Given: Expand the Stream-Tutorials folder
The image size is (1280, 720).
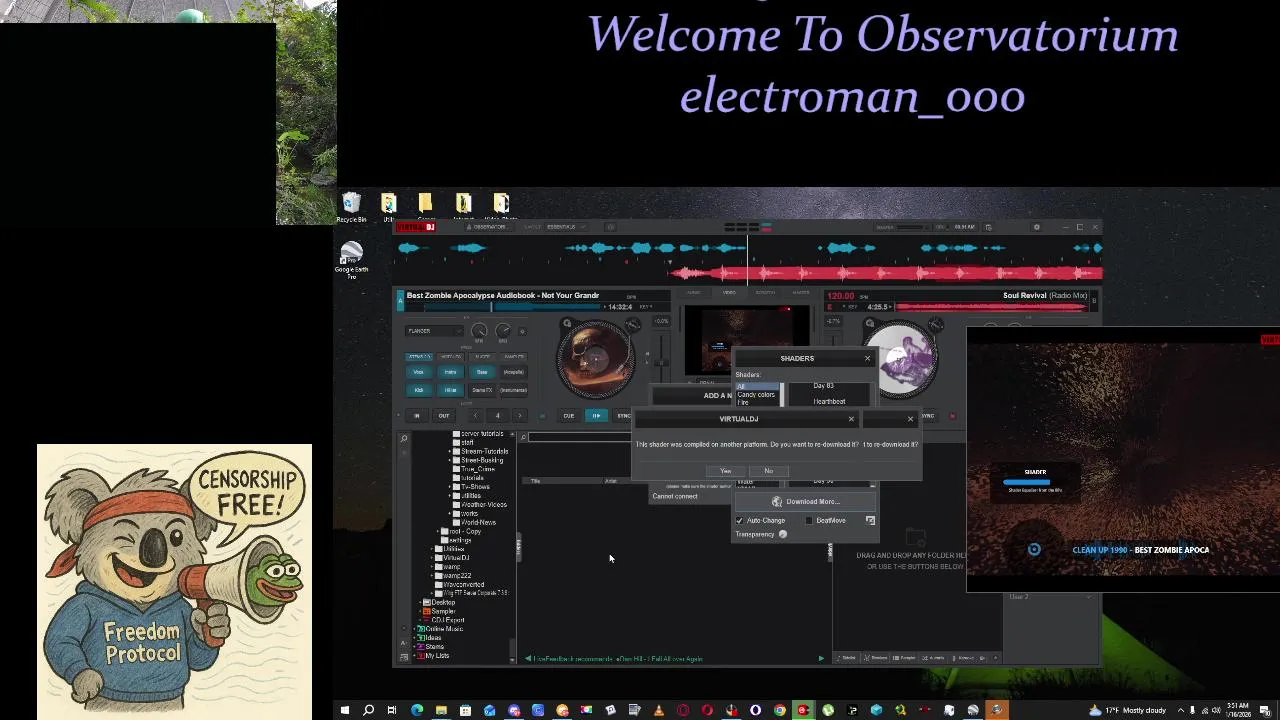Looking at the screenshot, I should 450,451.
